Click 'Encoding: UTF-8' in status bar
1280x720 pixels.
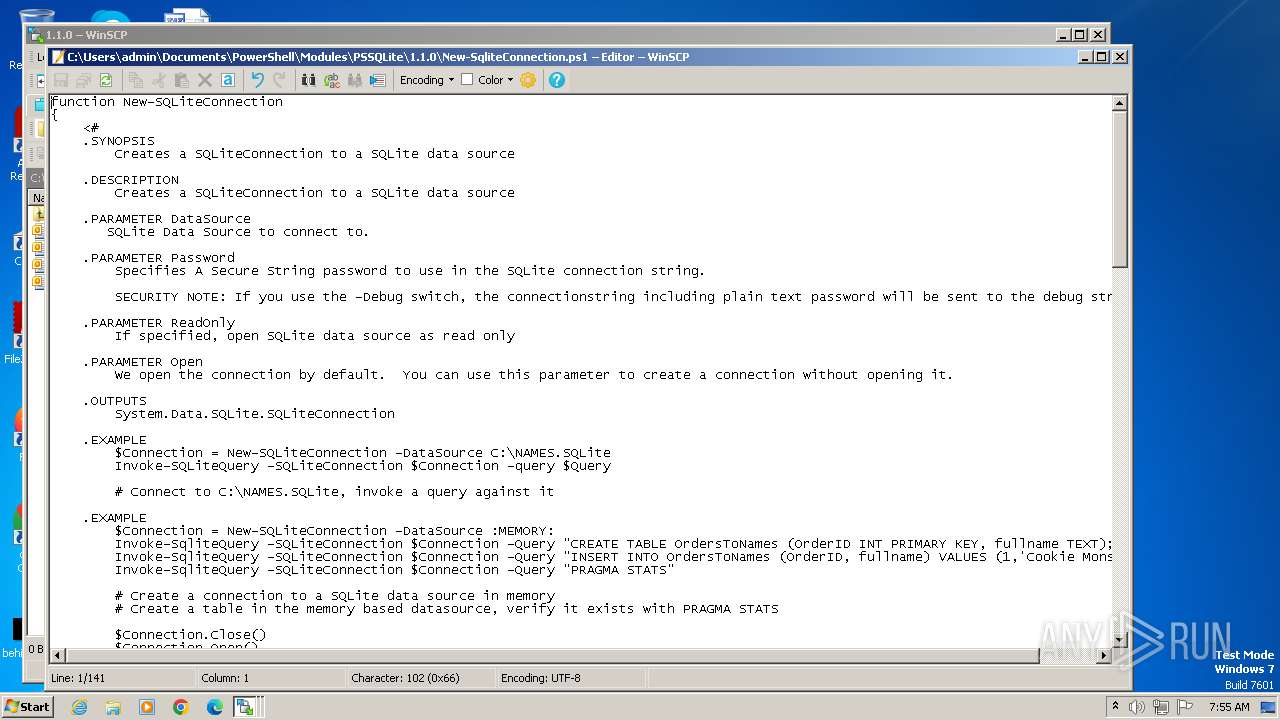click(540, 678)
